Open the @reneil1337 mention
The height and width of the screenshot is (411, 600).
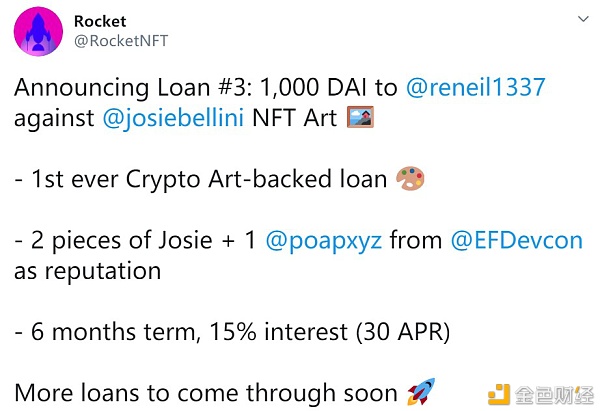point(475,87)
